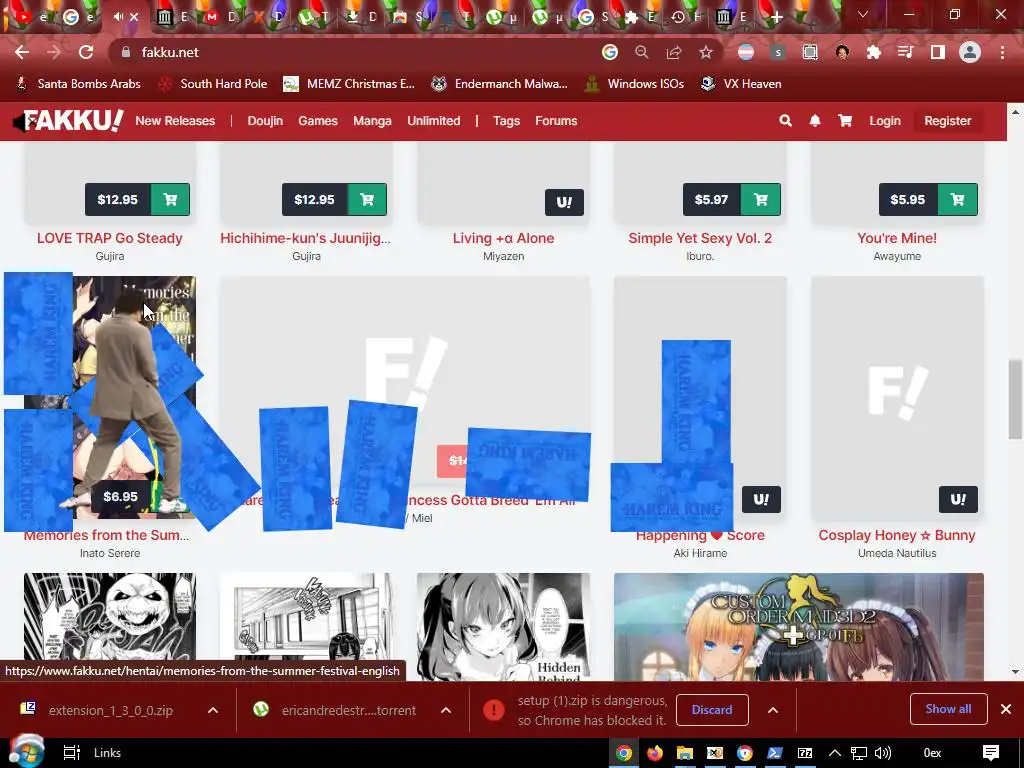Open the Chrome profile avatar icon

click(x=970, y=52)
